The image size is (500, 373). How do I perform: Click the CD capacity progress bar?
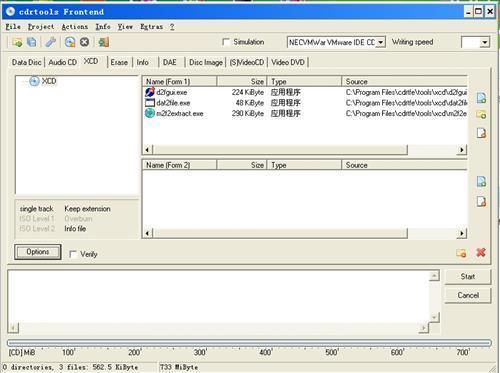[x=249, y=343]
